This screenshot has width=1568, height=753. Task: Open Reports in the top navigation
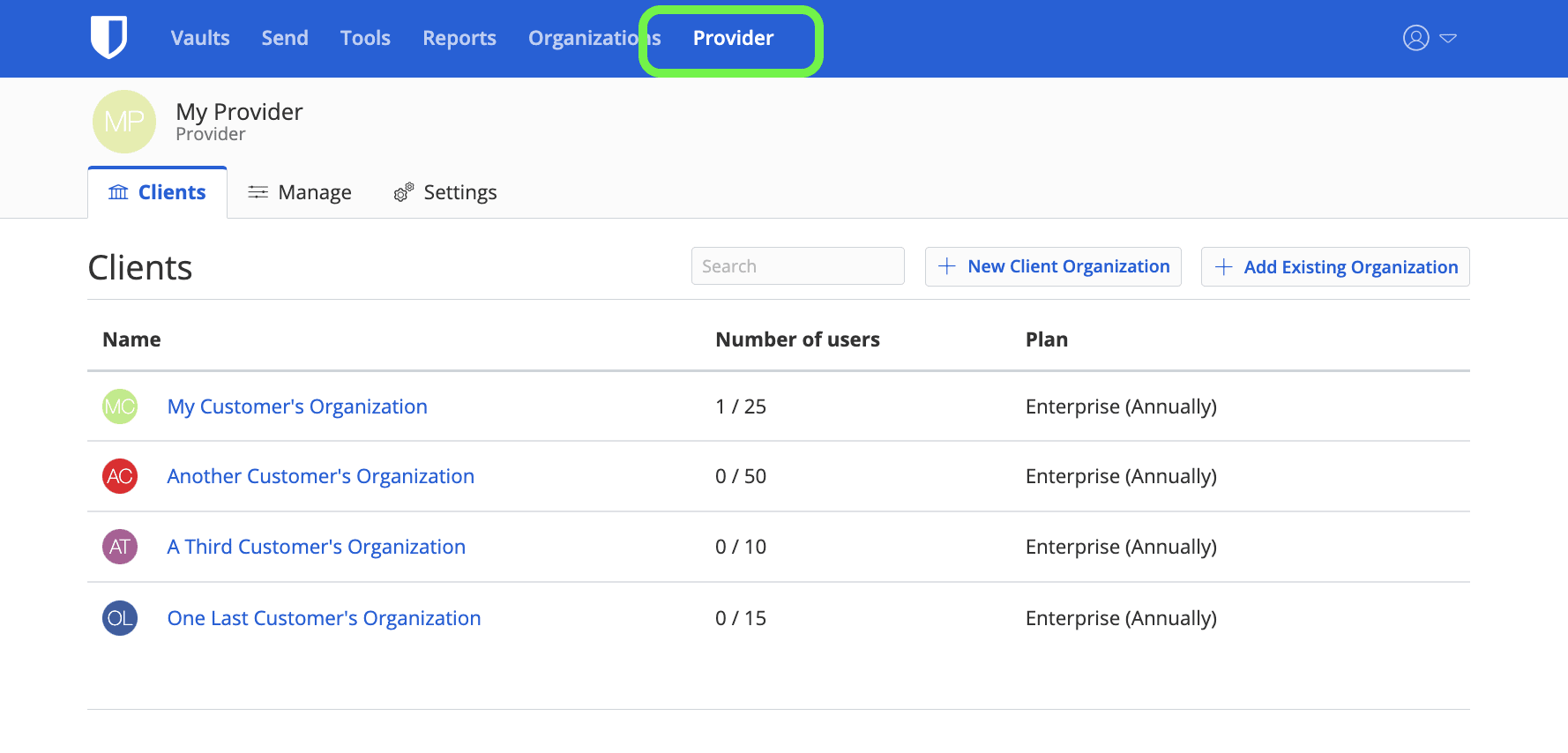[459, 38]
